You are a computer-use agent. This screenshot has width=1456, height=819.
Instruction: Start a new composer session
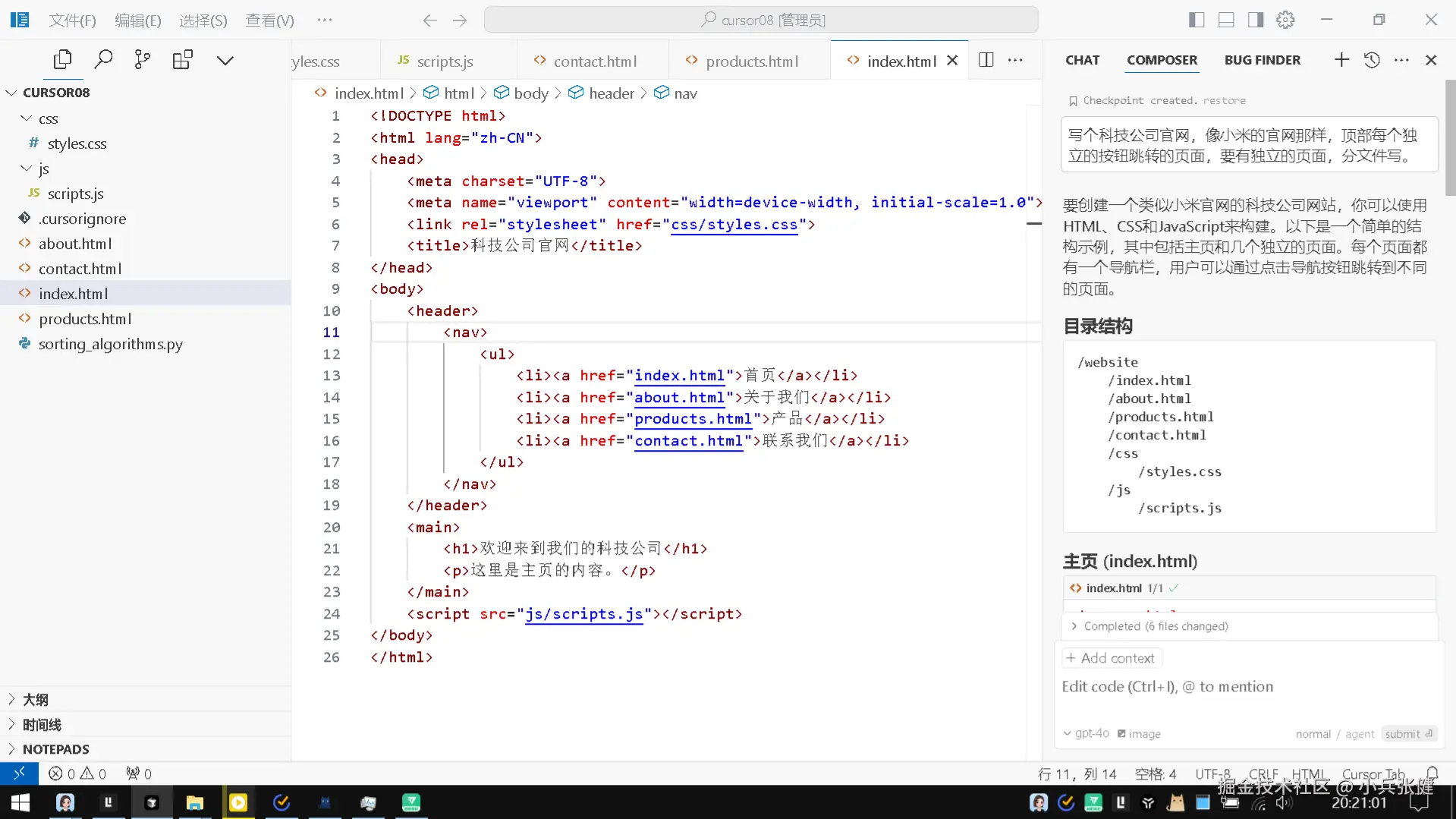coord(1341,60)
